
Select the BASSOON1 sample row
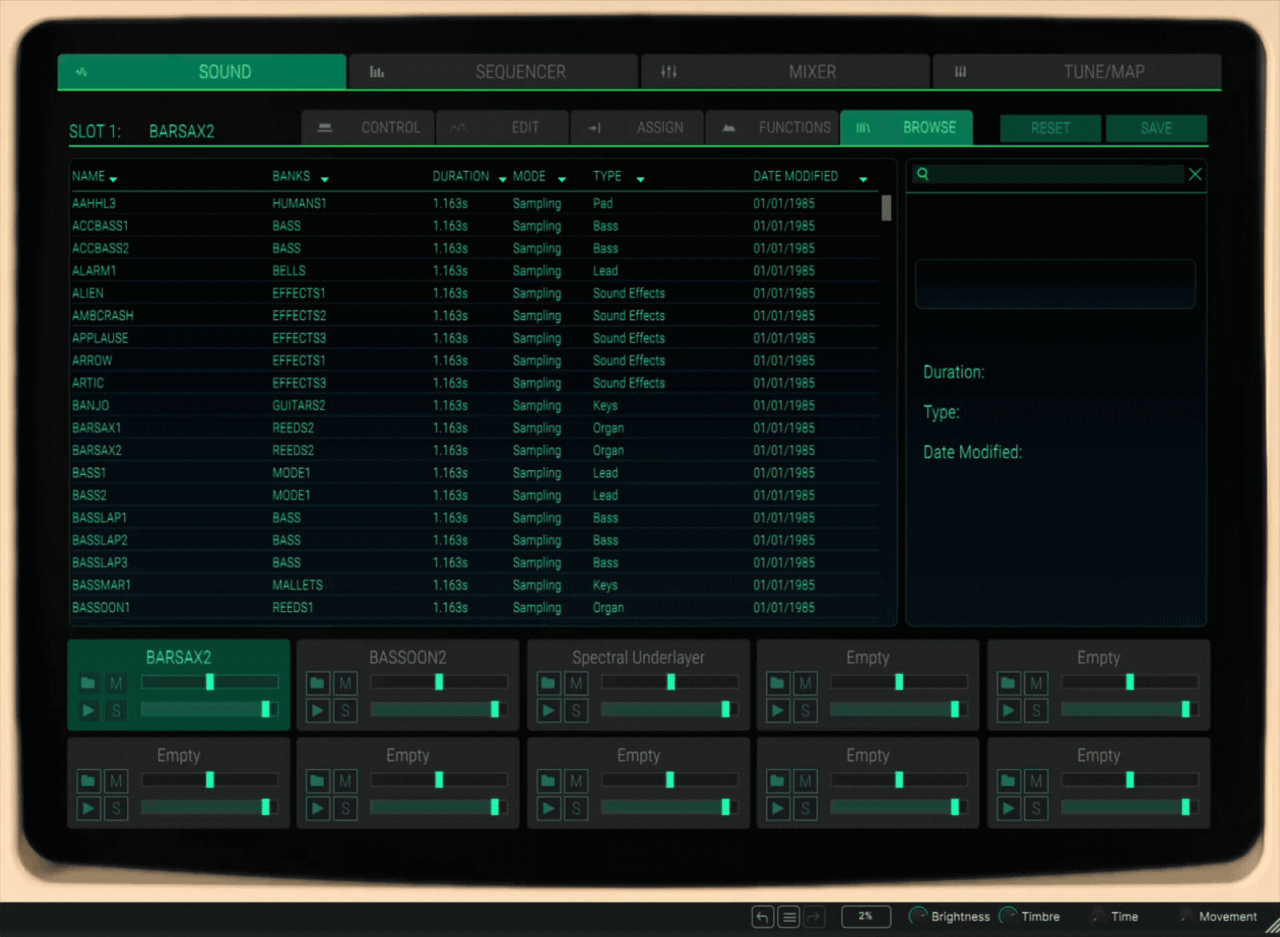475,607
